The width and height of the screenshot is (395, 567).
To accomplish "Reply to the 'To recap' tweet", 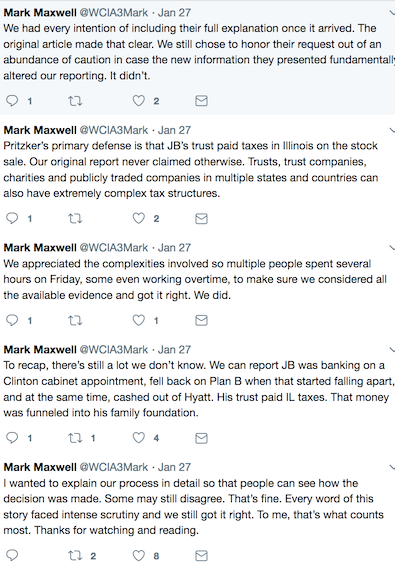I will (x=12, y=438).
